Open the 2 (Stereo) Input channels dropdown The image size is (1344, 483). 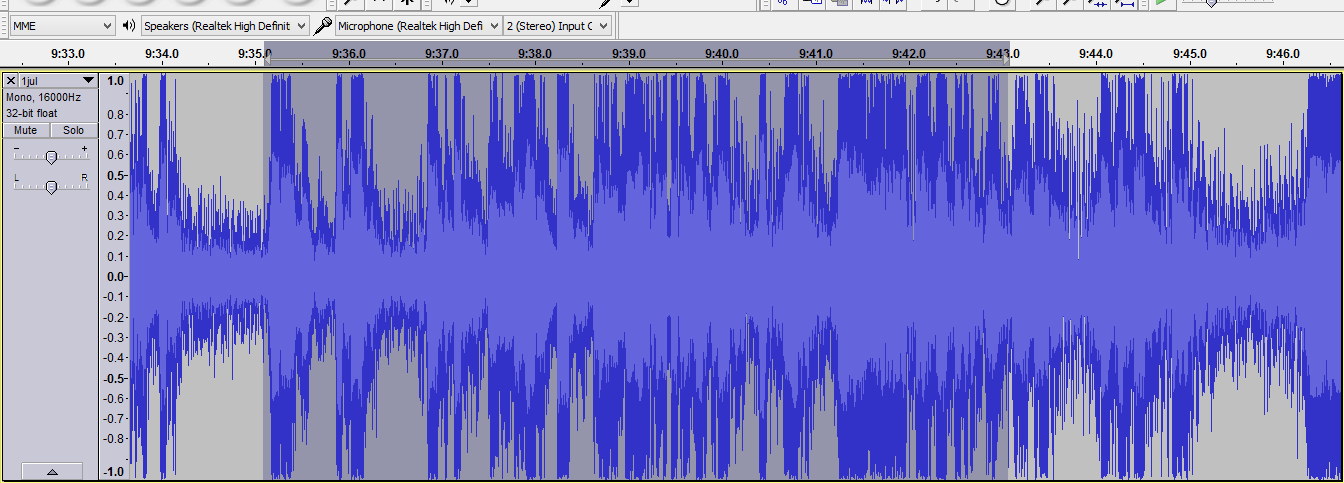(557, 25)
